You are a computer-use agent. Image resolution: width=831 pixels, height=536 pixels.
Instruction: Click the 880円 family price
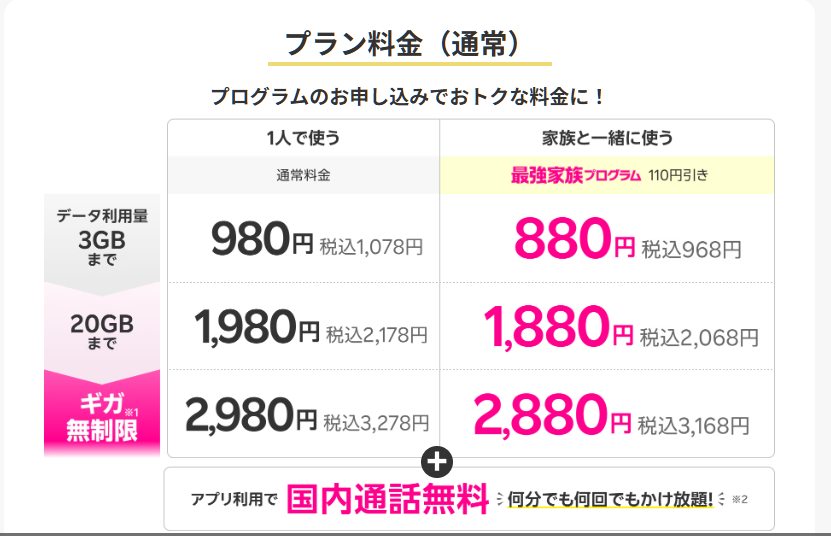point(574,238)
